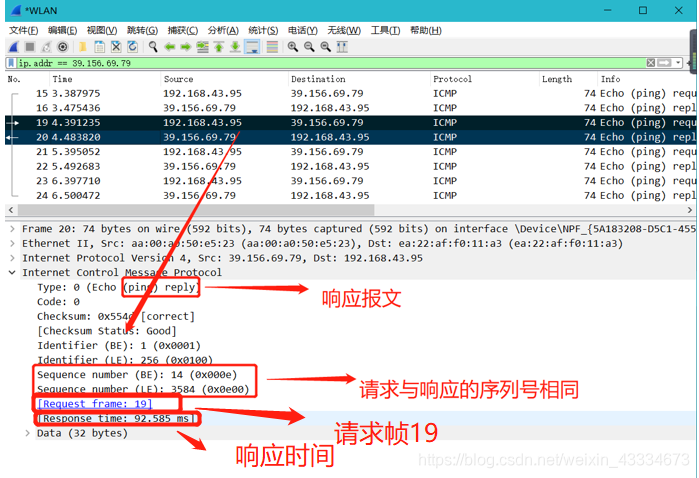
Task: Open display filter history dropdown
Action: pyautogui.click(x=678, y=63)
